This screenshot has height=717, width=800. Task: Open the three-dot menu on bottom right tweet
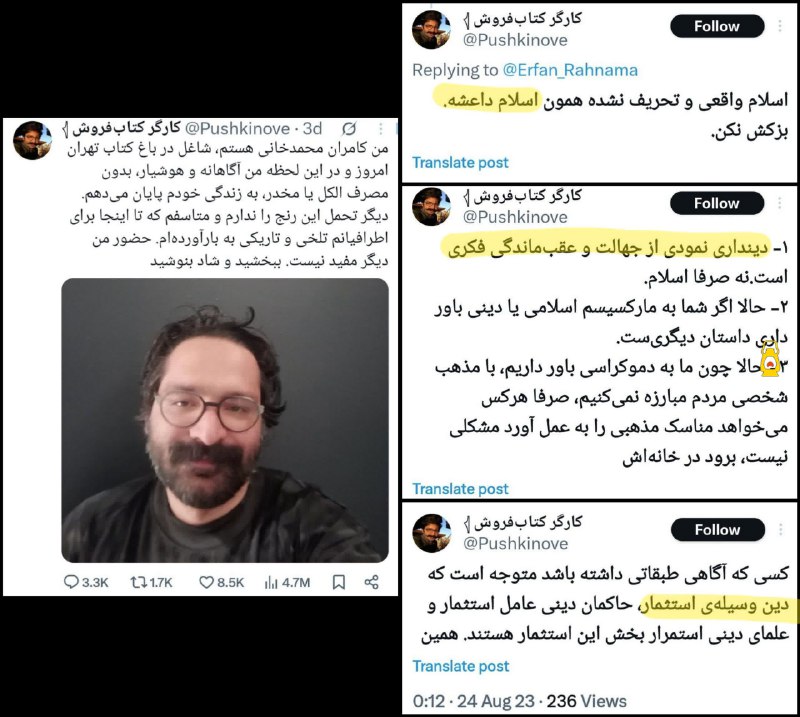(x=781, y=530)
